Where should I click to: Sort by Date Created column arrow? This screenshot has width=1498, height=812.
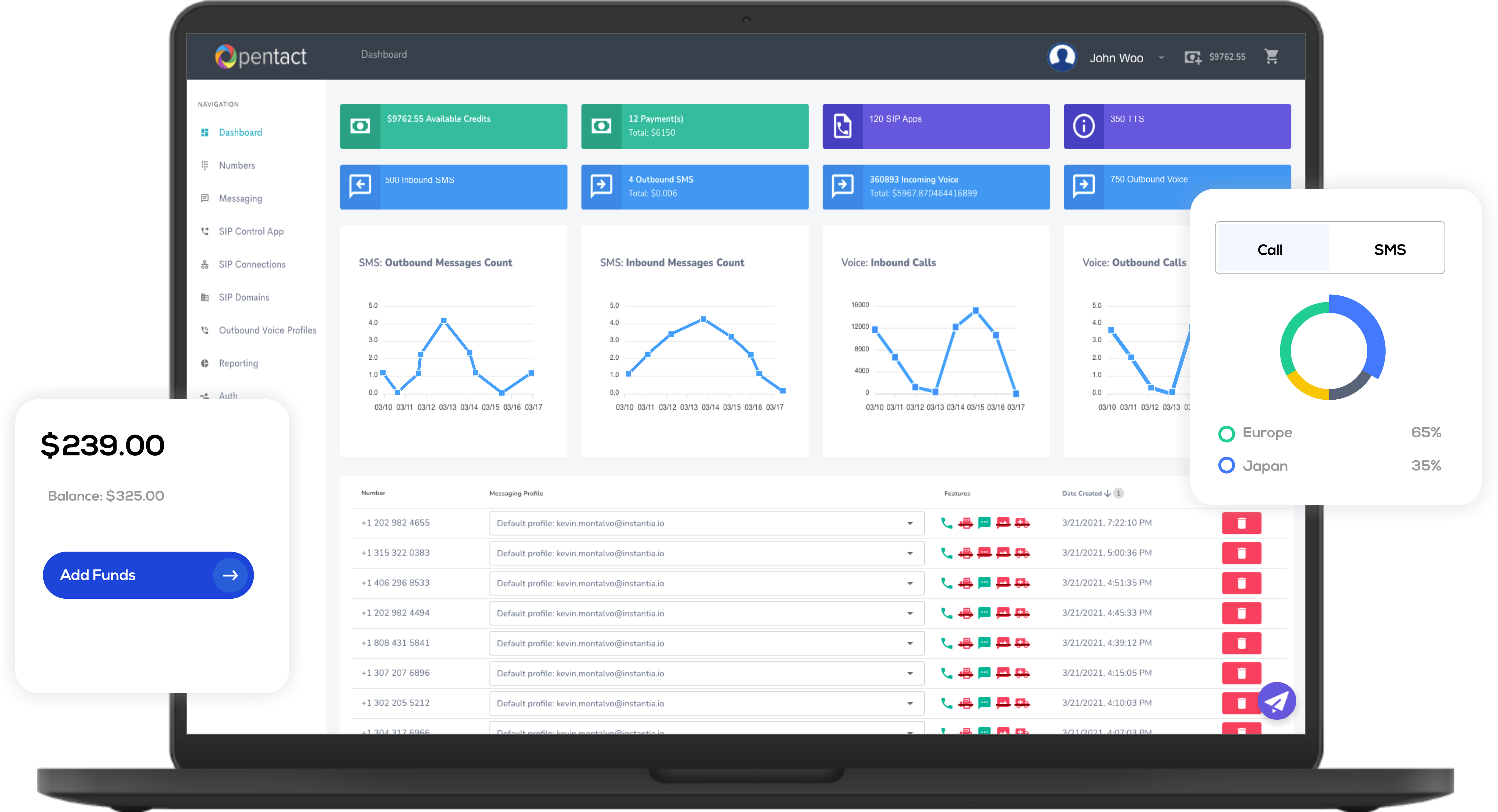click(1107, 493)
